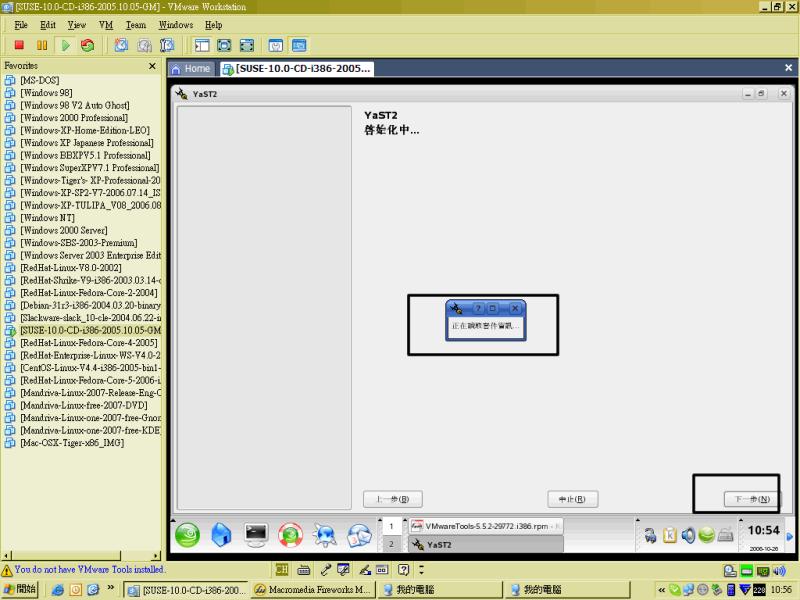
Task: Open the File menu
Action: pos(21,25)
